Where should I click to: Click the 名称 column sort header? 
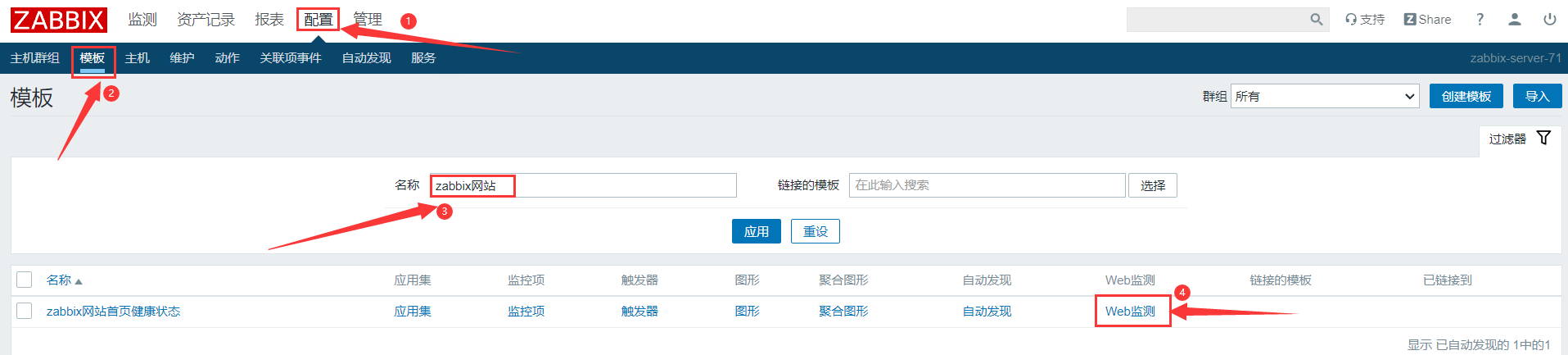[65, 280]
